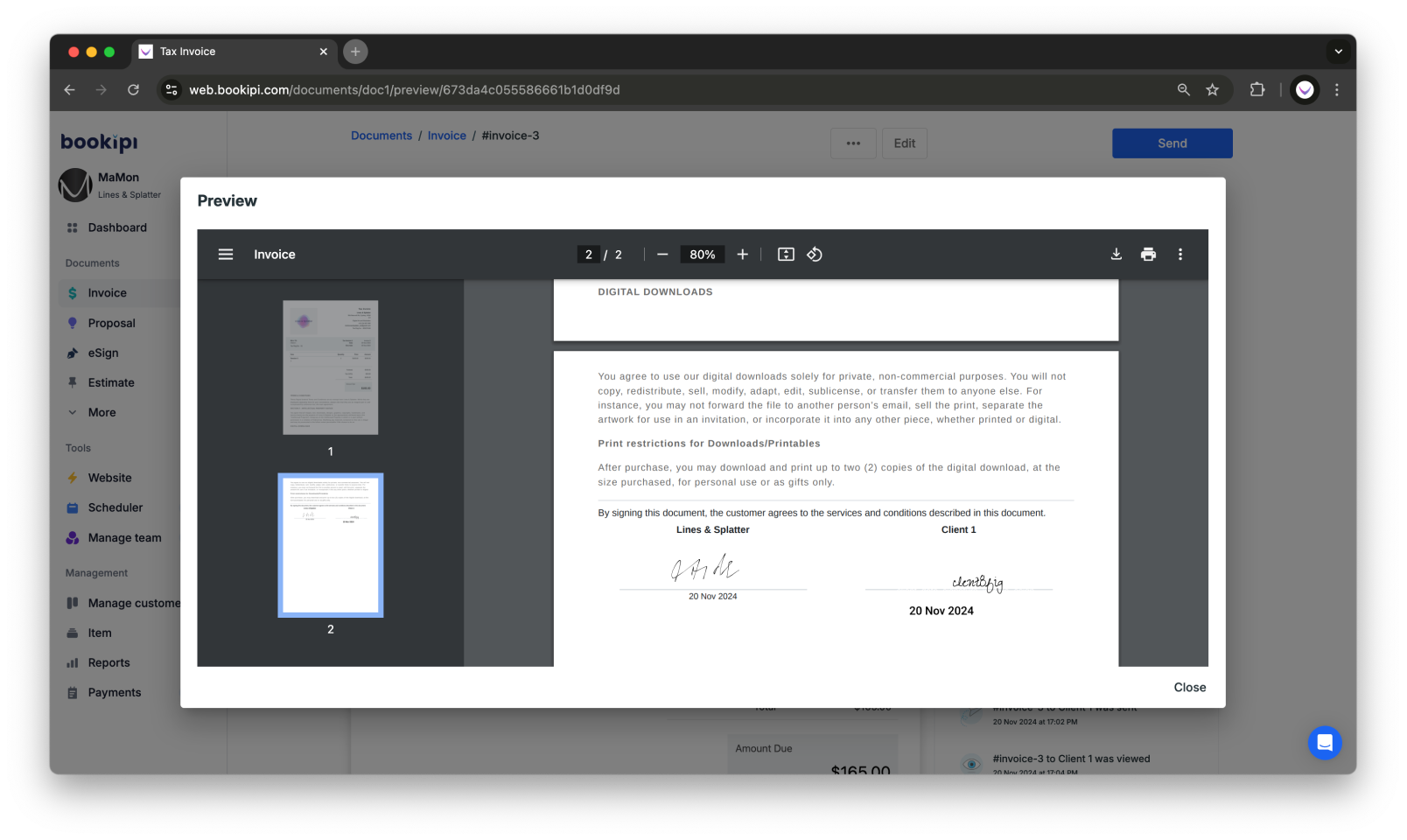This screenshot has height=840, width=1407.
Task: Open the chat support bubble
Action: pos(1325,743)
